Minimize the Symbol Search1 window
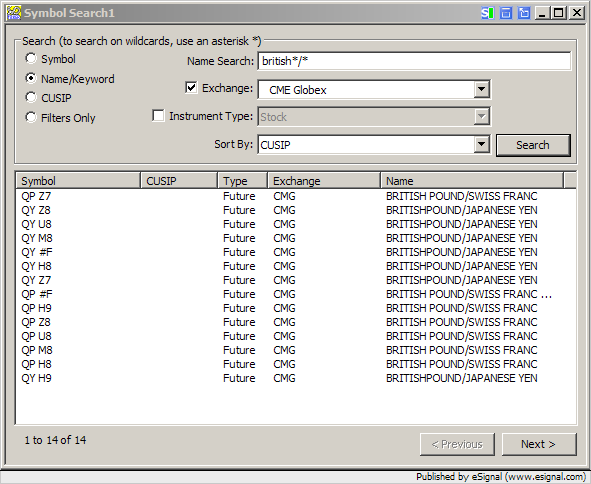Image resolution: width=591 pixels, height=484 pixels. [542, 13]
